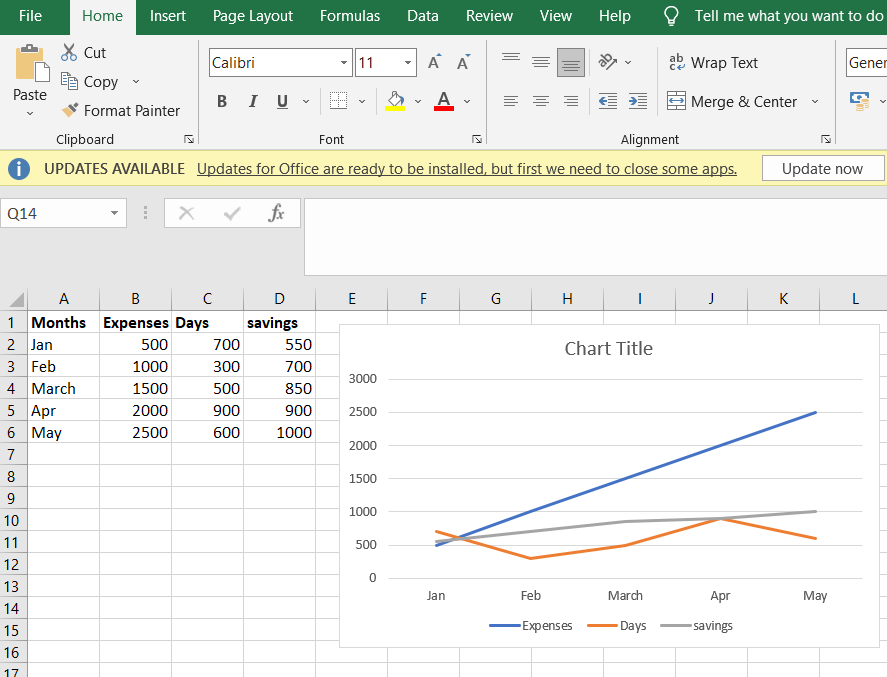The height and width of the screenshot is (677, 887).
Task: Click the Center horizontal alignment icon
Action: [541, 101]
